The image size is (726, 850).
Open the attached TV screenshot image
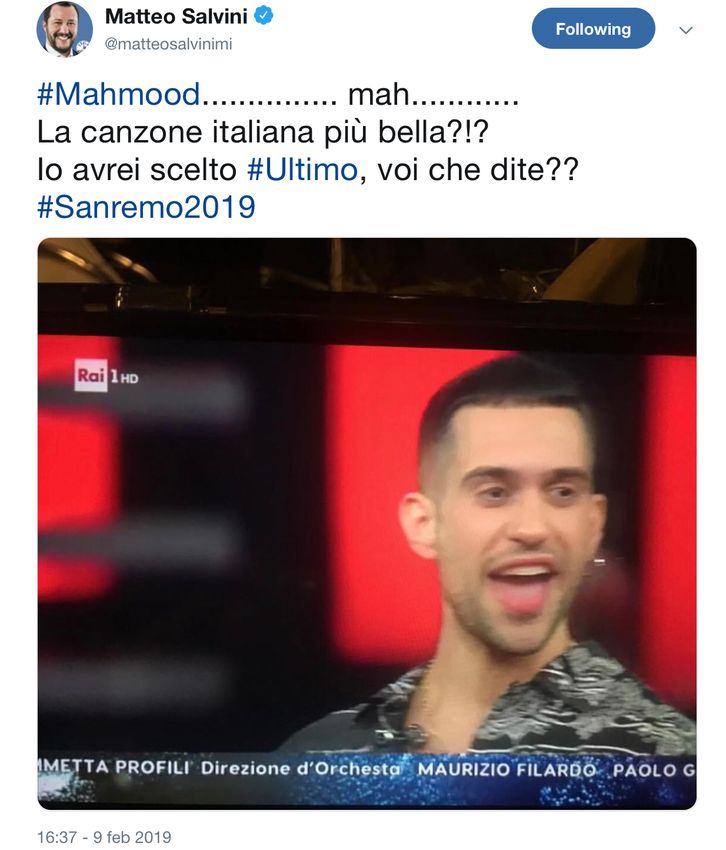point(367,524)
